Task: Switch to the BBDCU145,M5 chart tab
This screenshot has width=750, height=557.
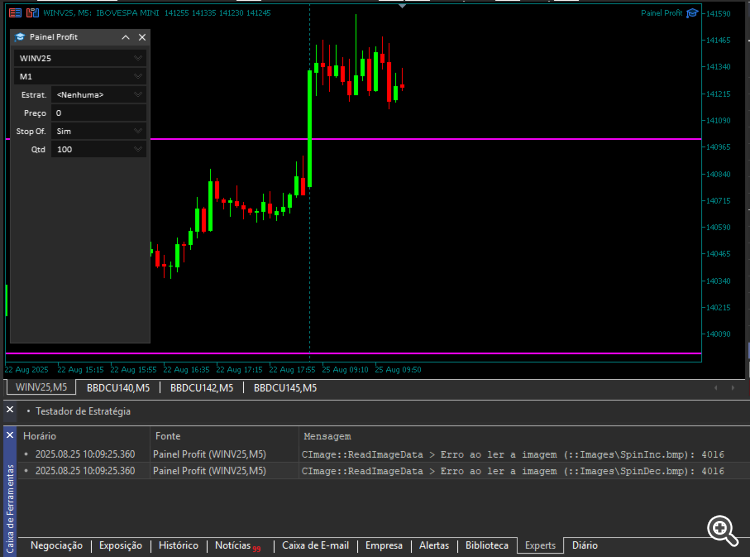Action: click(x=285, y=388)
